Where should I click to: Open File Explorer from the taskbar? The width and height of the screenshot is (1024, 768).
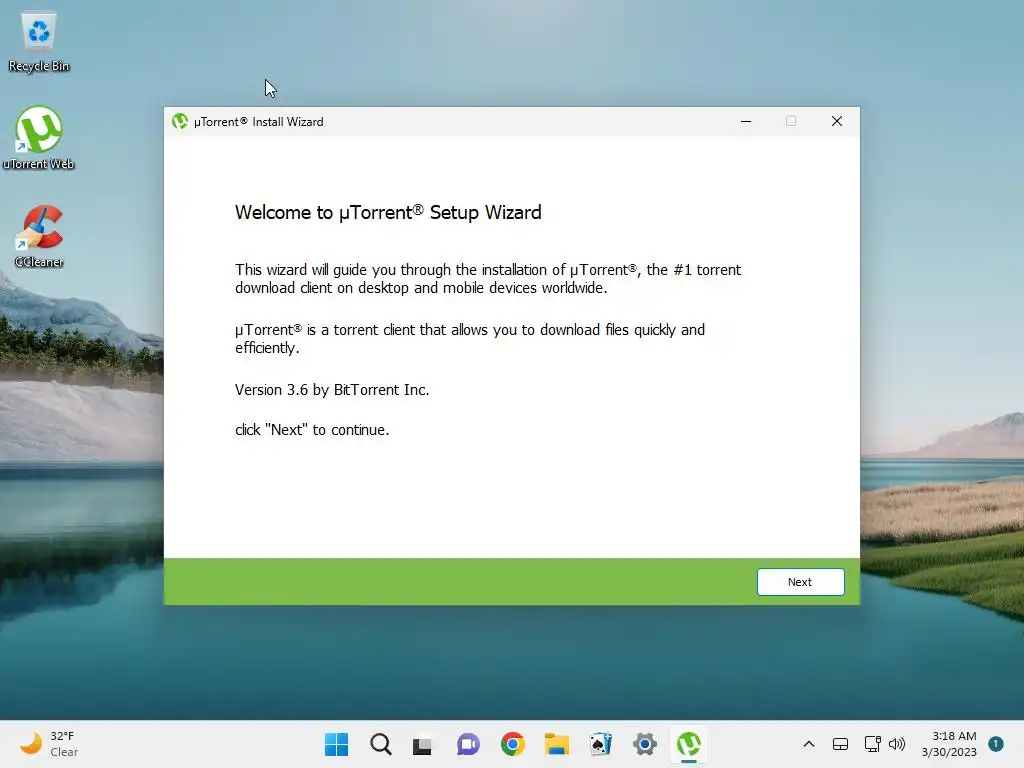pos(557,744)
